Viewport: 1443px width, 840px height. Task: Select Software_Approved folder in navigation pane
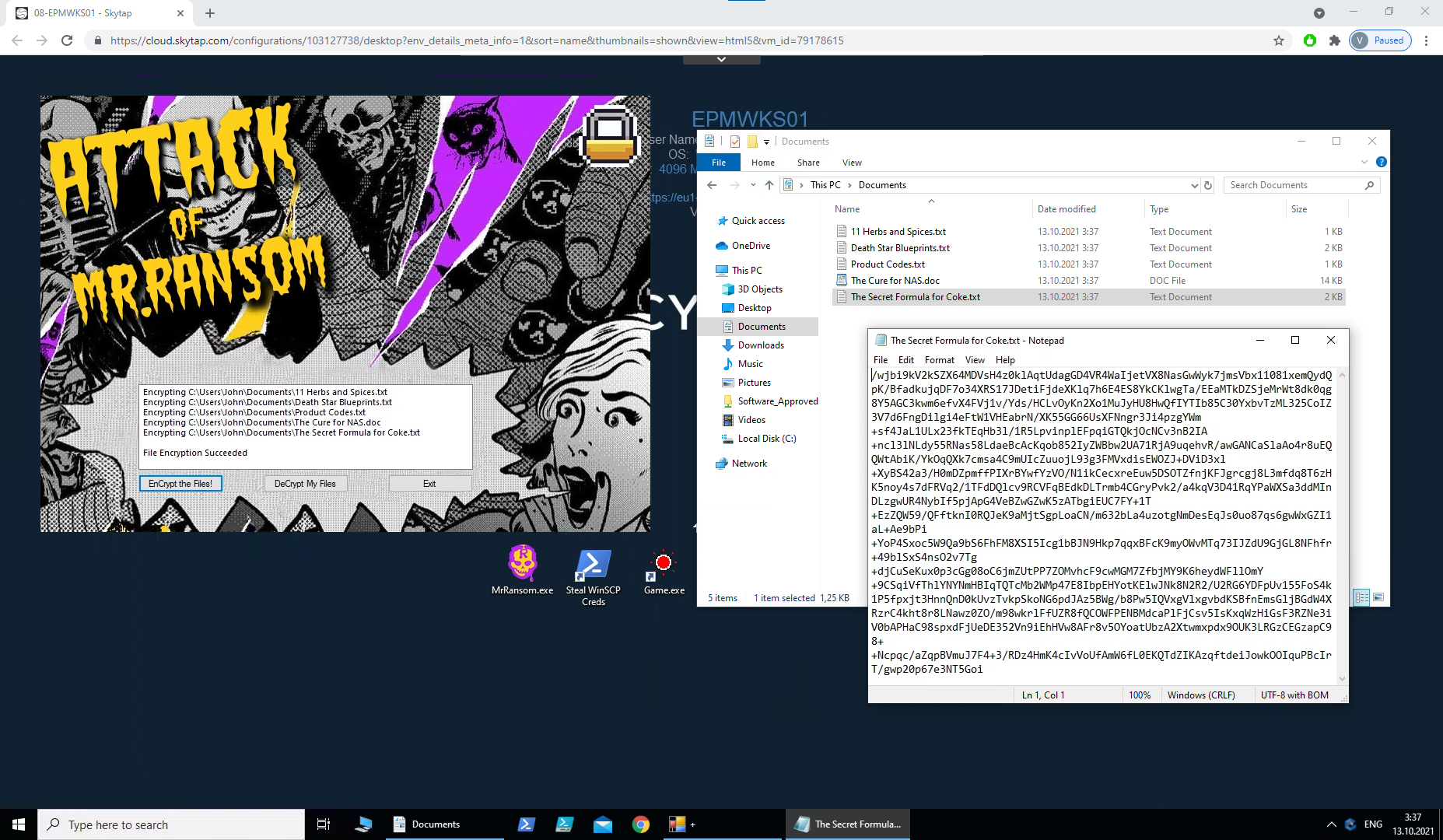(778, 401)
